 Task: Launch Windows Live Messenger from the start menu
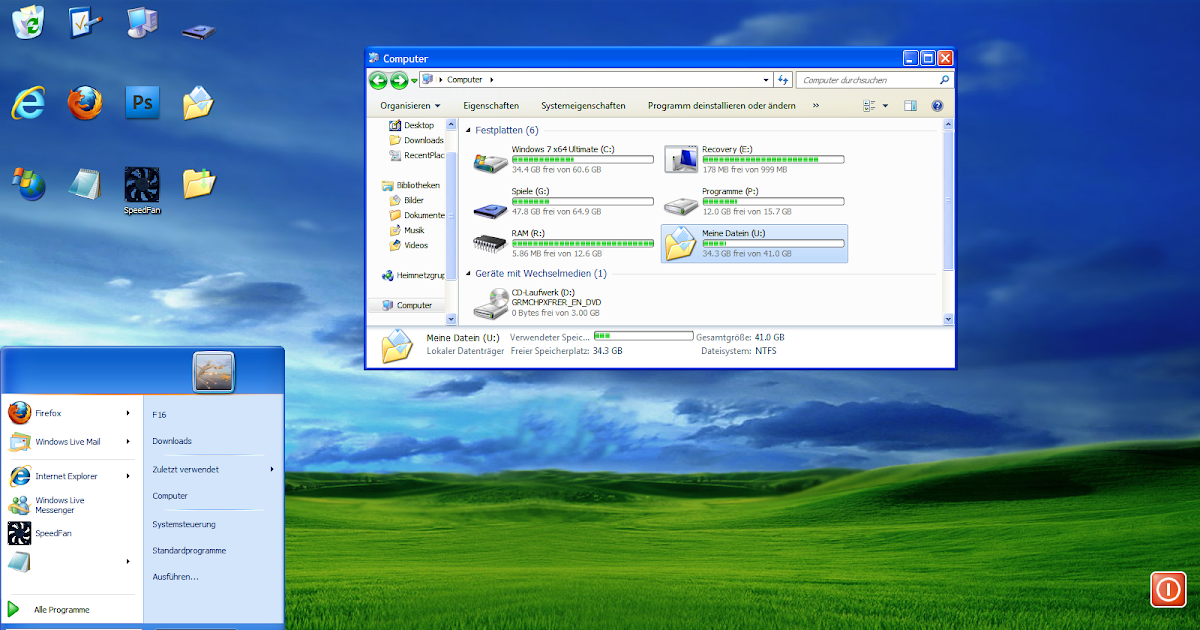pos(71,505)
